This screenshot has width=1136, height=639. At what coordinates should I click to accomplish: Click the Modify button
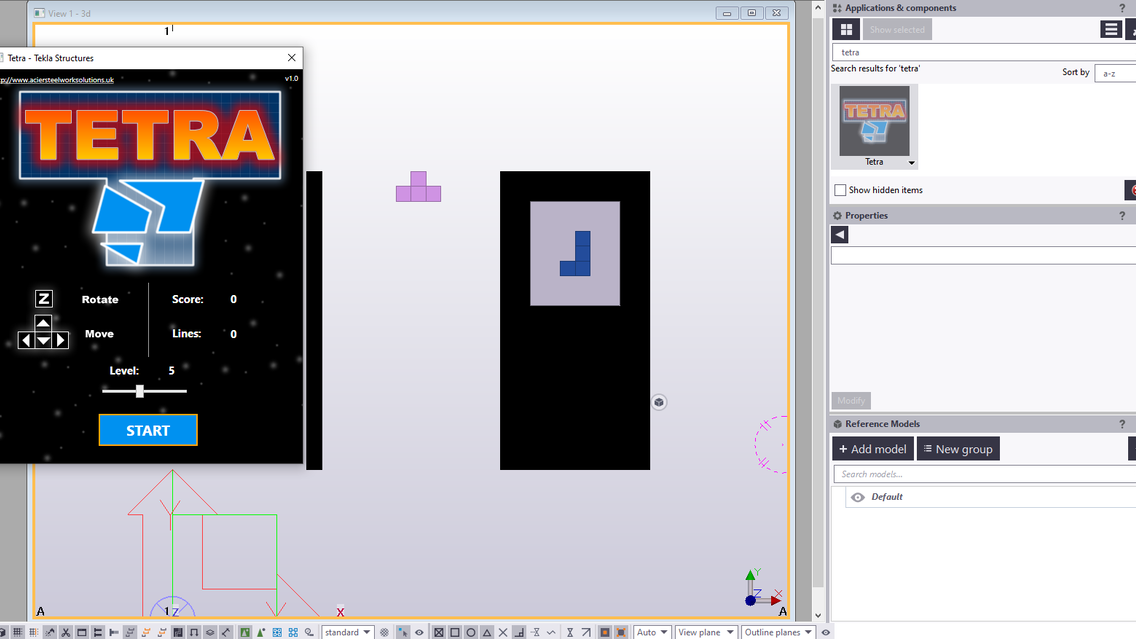click(x=851, y=401)
